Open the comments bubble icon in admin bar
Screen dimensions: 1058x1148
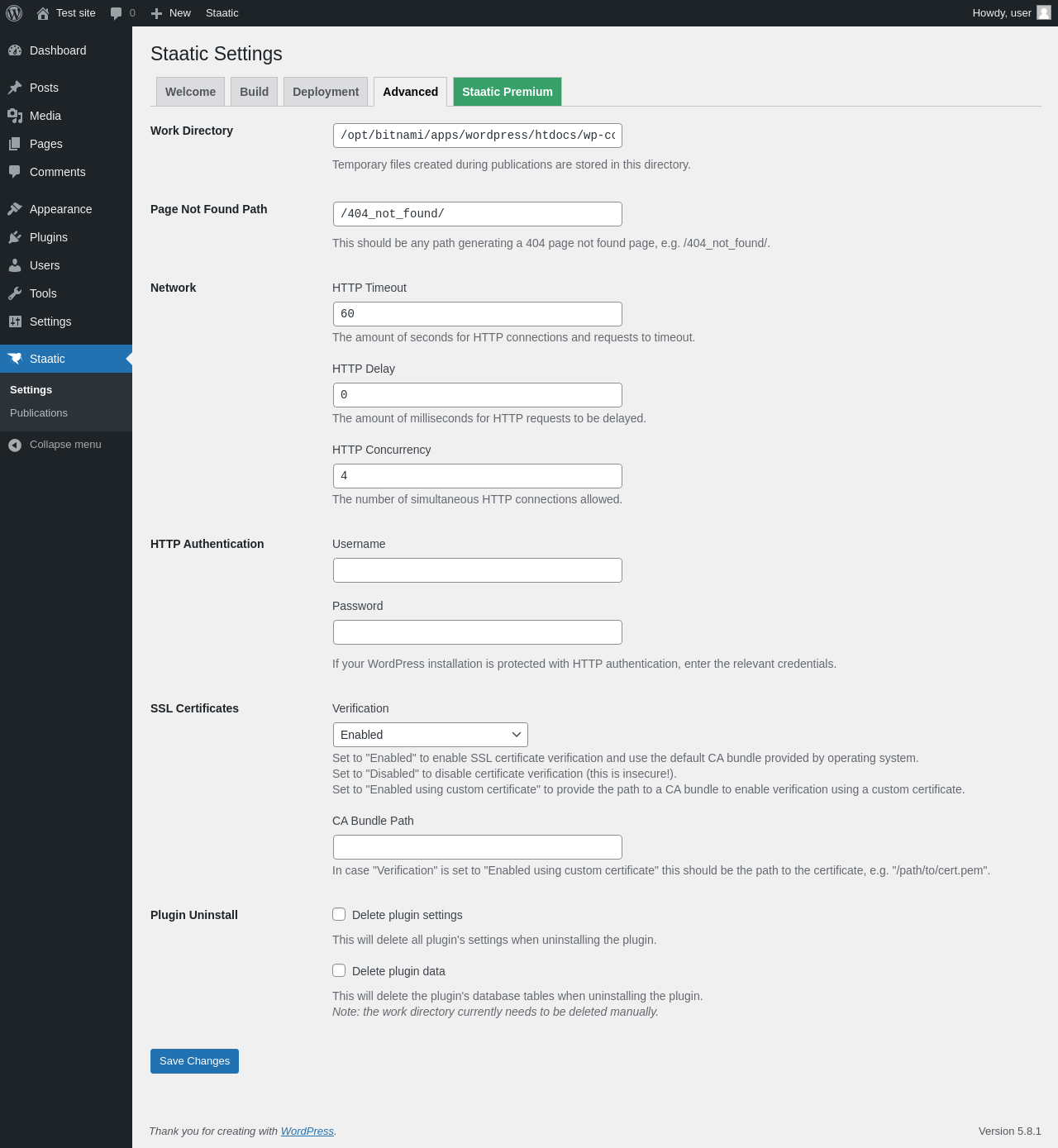point(117,13)
